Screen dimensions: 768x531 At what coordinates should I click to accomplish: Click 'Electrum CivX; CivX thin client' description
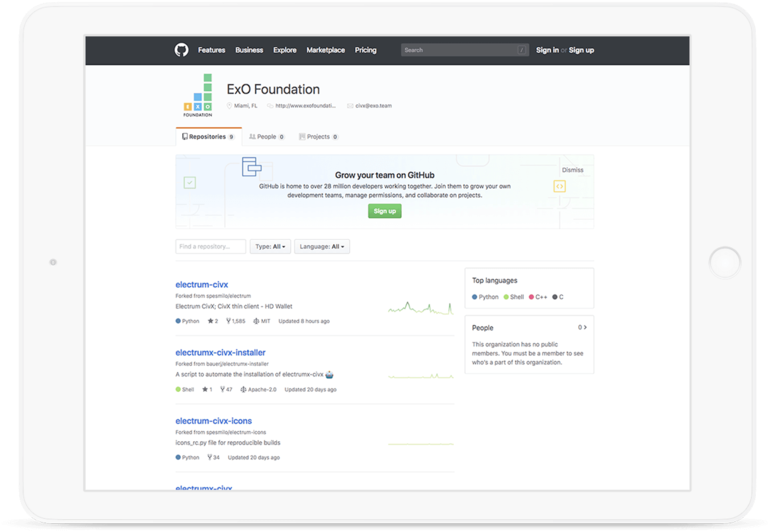coord(234,306)
